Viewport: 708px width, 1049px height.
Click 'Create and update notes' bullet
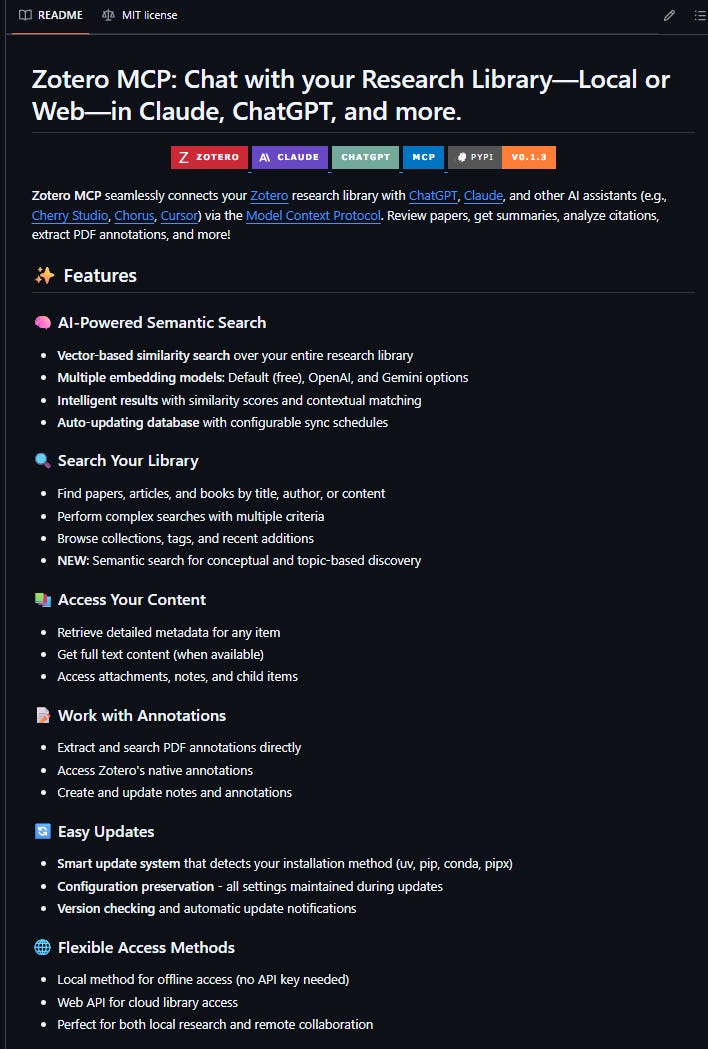point(174,793)
